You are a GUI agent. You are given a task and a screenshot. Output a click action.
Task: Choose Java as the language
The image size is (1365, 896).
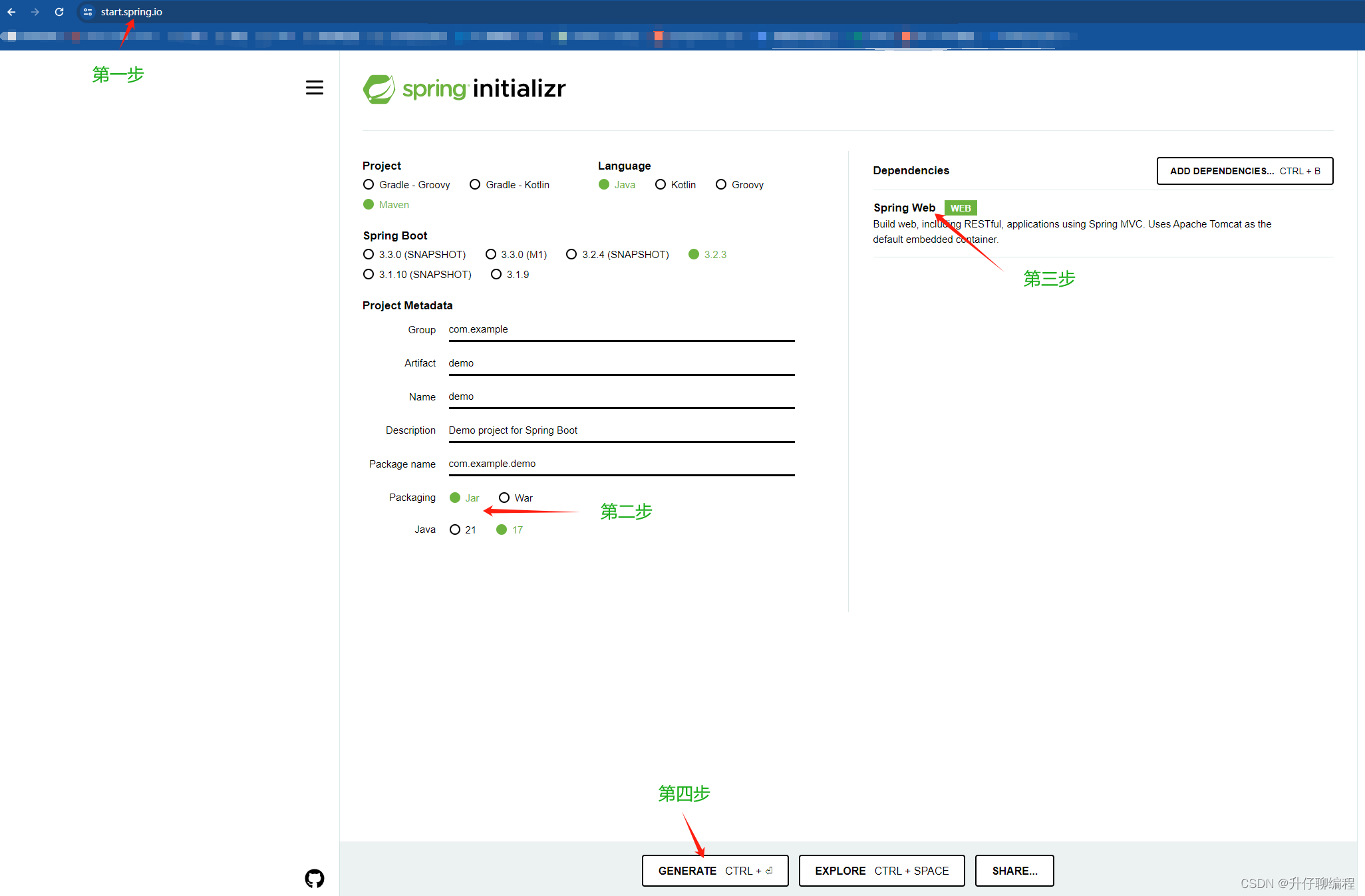tap(617, 185)
